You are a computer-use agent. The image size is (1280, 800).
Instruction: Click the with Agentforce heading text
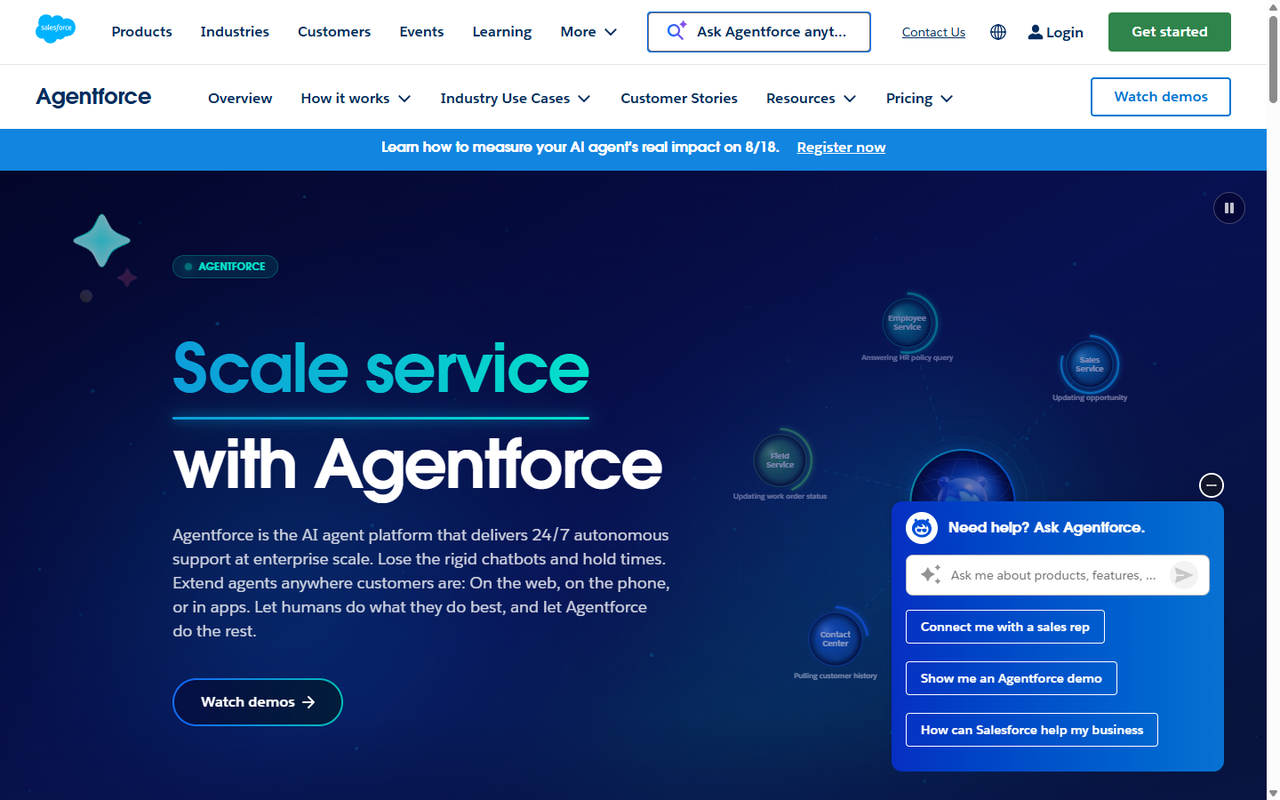[x=417, y=465]
